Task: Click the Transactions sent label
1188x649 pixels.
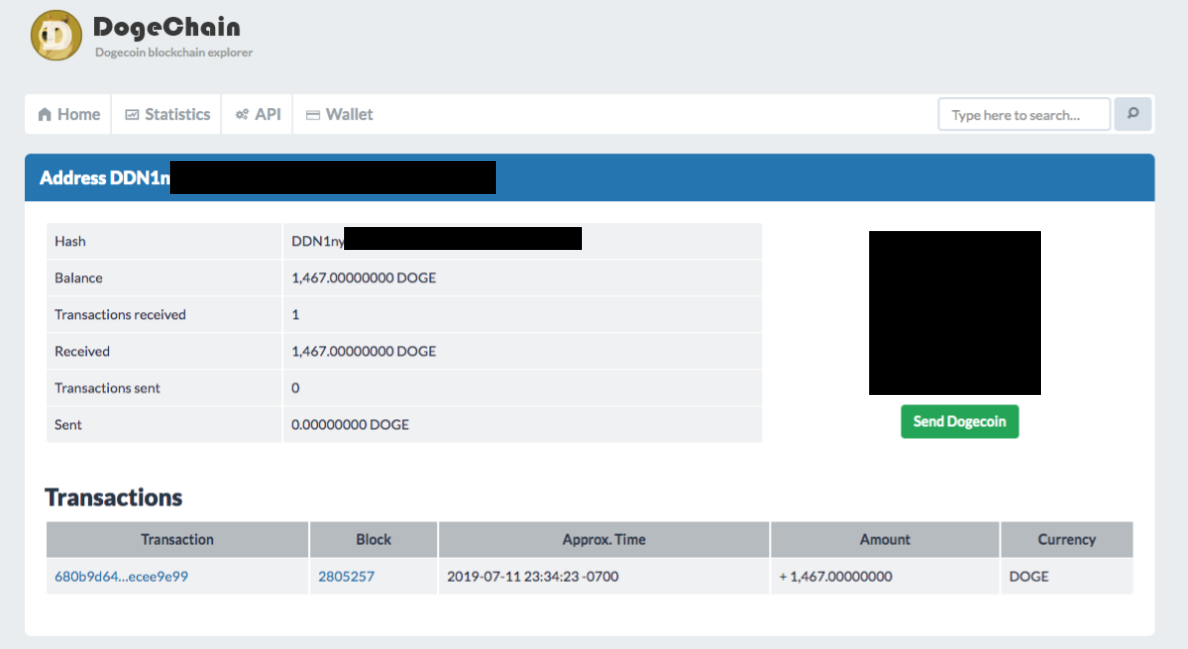Action: pyautogui.click(x=107, y=388)
